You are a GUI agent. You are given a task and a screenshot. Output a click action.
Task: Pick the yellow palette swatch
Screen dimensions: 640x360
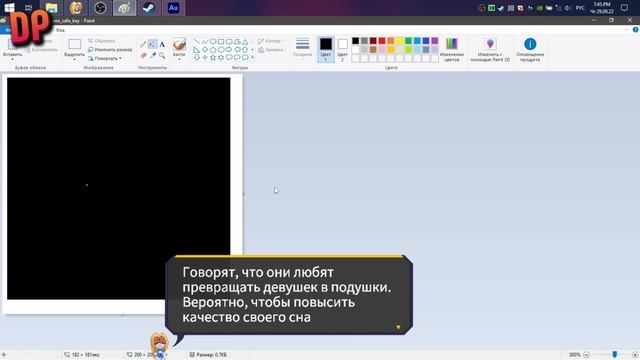click(x=400, y=40)
